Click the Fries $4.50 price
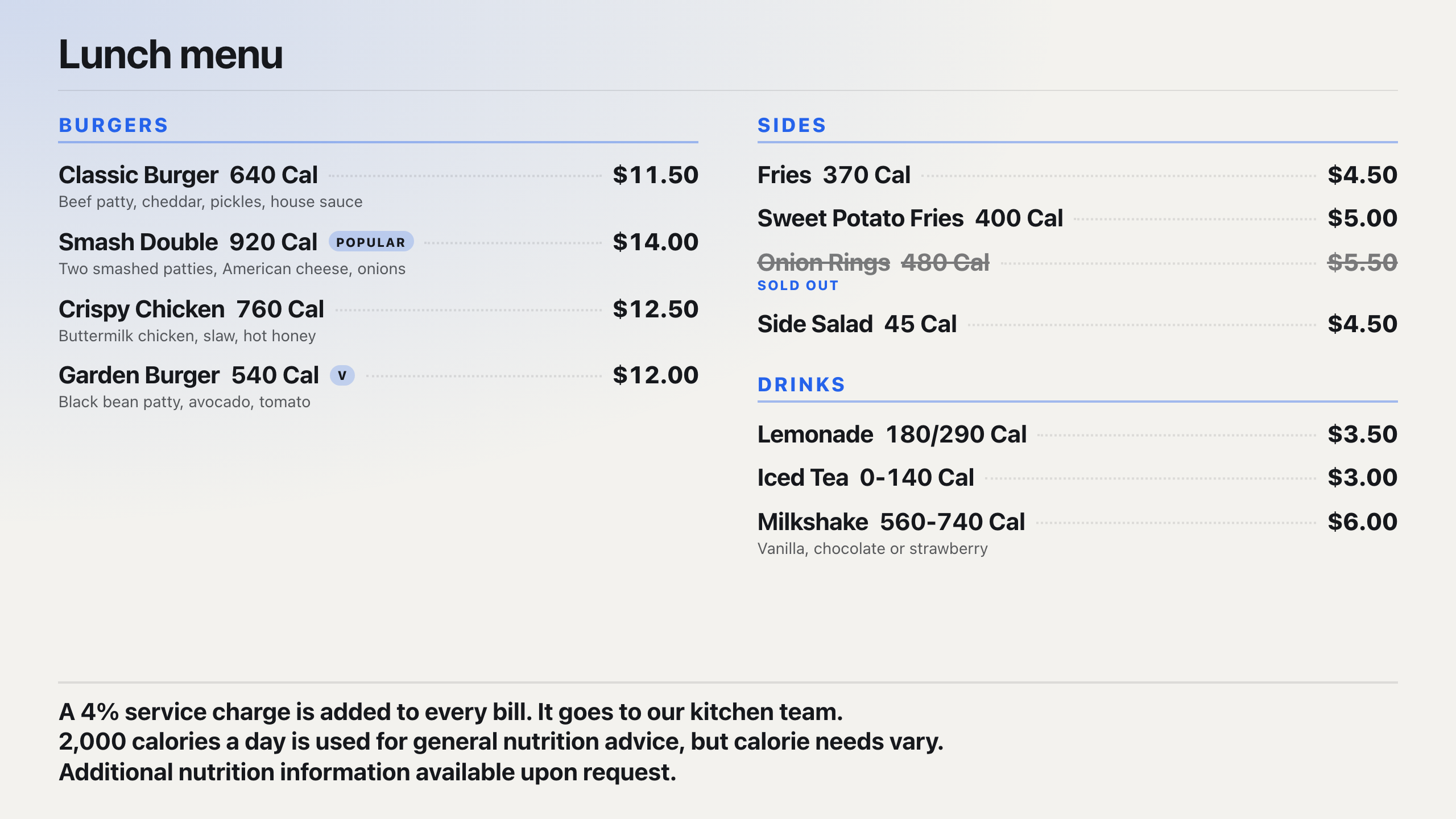 click(x=1362, y=175)
